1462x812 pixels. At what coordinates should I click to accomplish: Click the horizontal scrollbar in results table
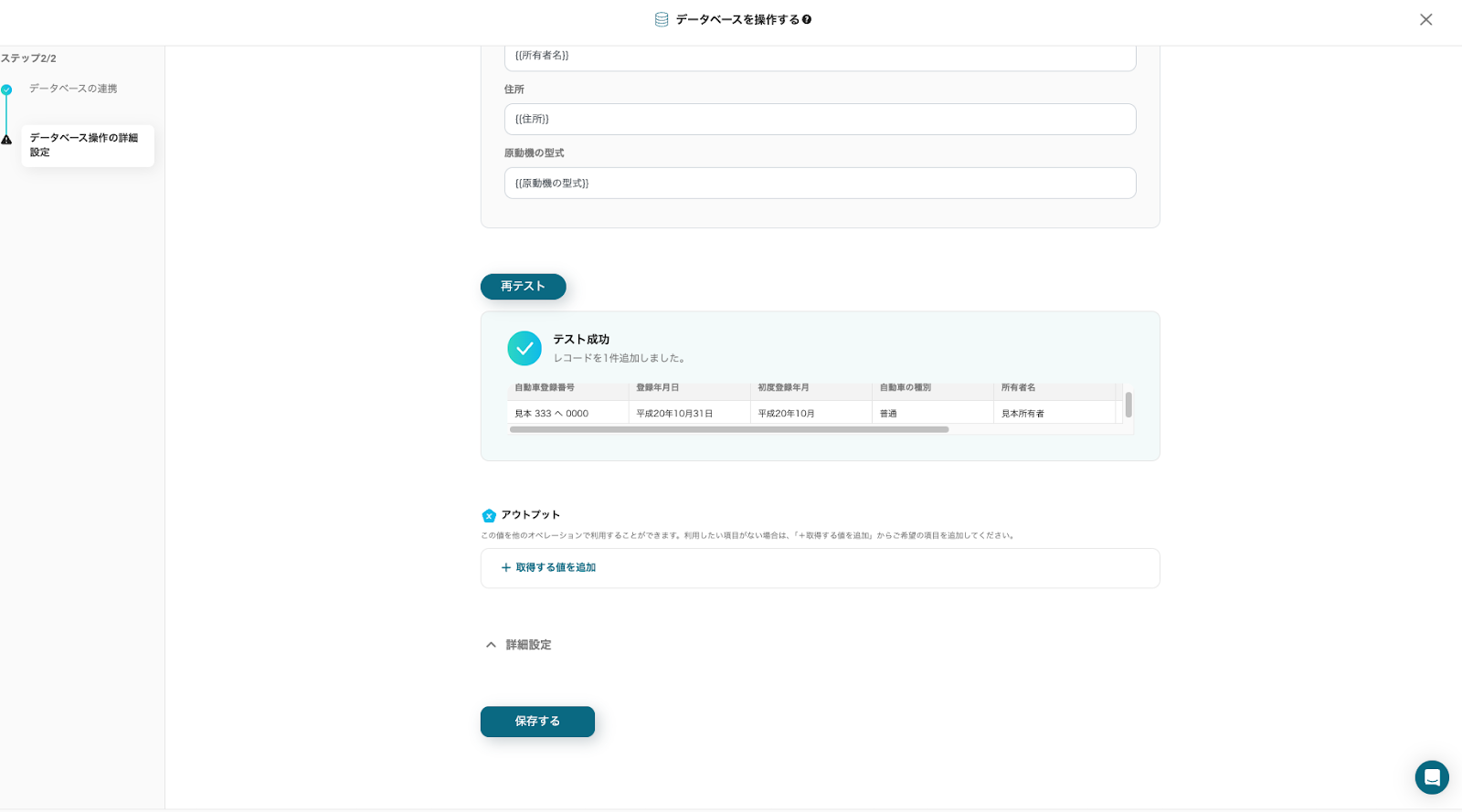pos(729,429)
